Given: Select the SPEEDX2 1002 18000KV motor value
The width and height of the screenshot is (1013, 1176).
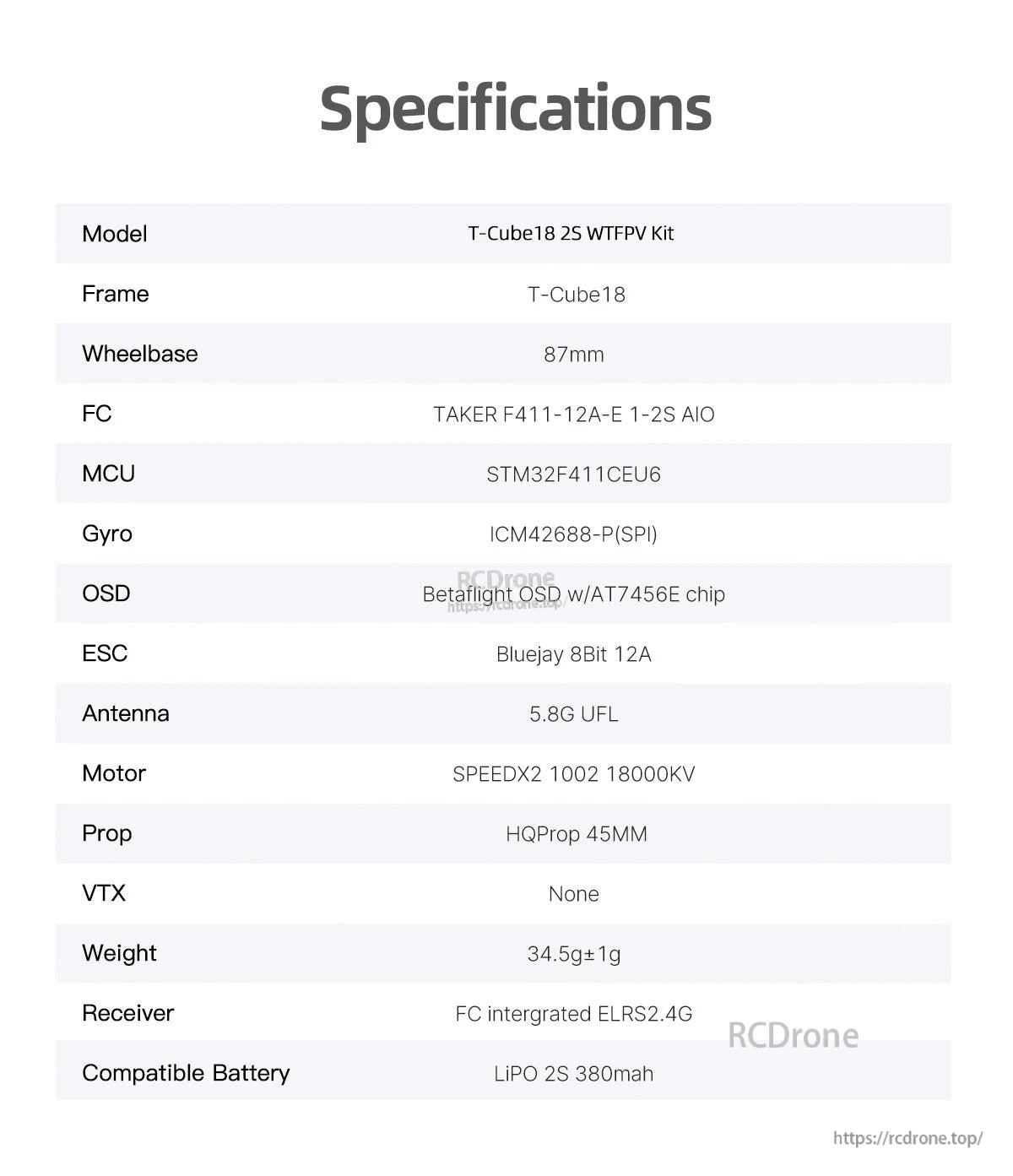Looking at the screenshot, I should (x=573, y=774).
